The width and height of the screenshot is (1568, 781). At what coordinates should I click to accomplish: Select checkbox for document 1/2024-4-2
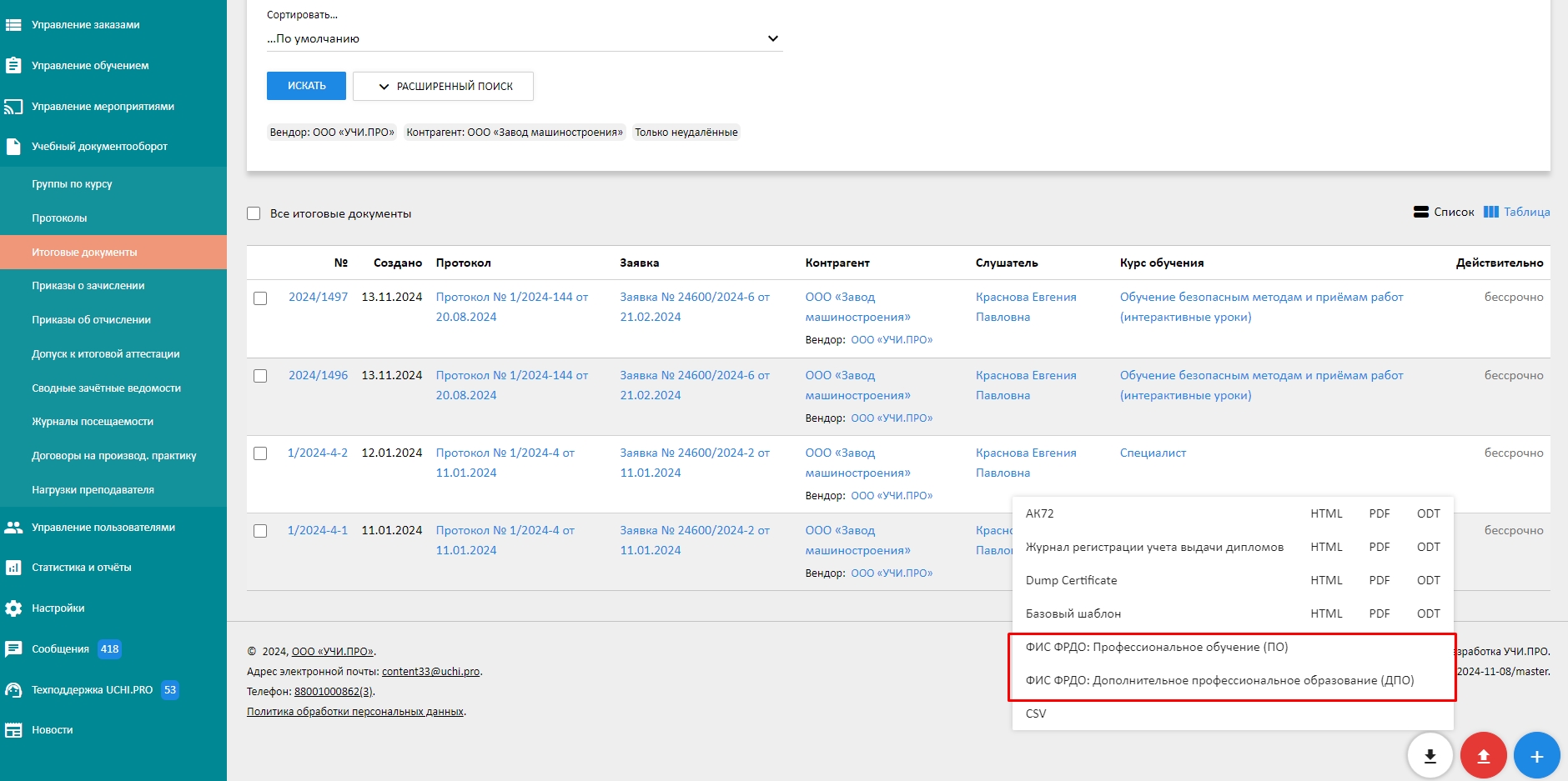point(260,453)
